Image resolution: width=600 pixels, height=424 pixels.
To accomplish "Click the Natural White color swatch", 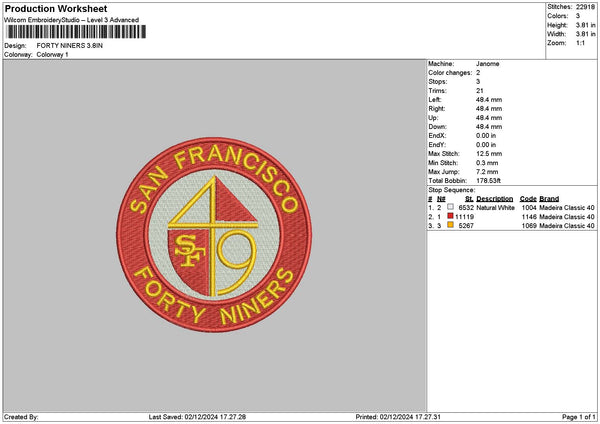I will tap(452, 208).
